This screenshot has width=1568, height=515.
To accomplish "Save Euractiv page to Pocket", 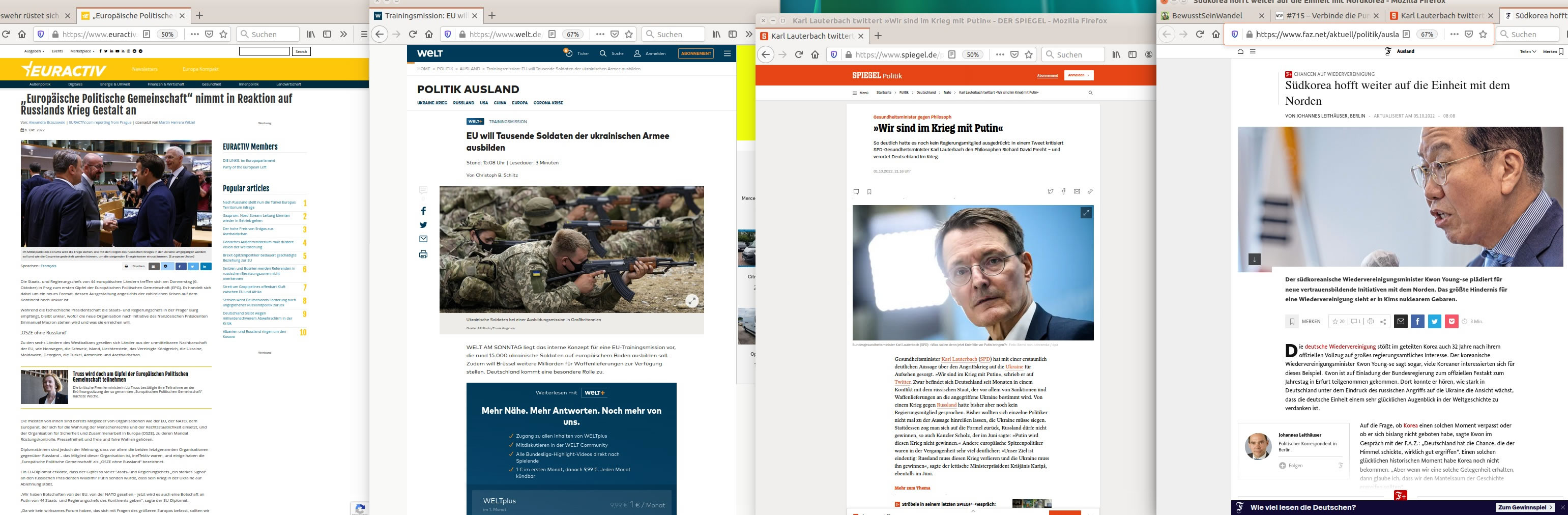I will [x=209, y=34].
